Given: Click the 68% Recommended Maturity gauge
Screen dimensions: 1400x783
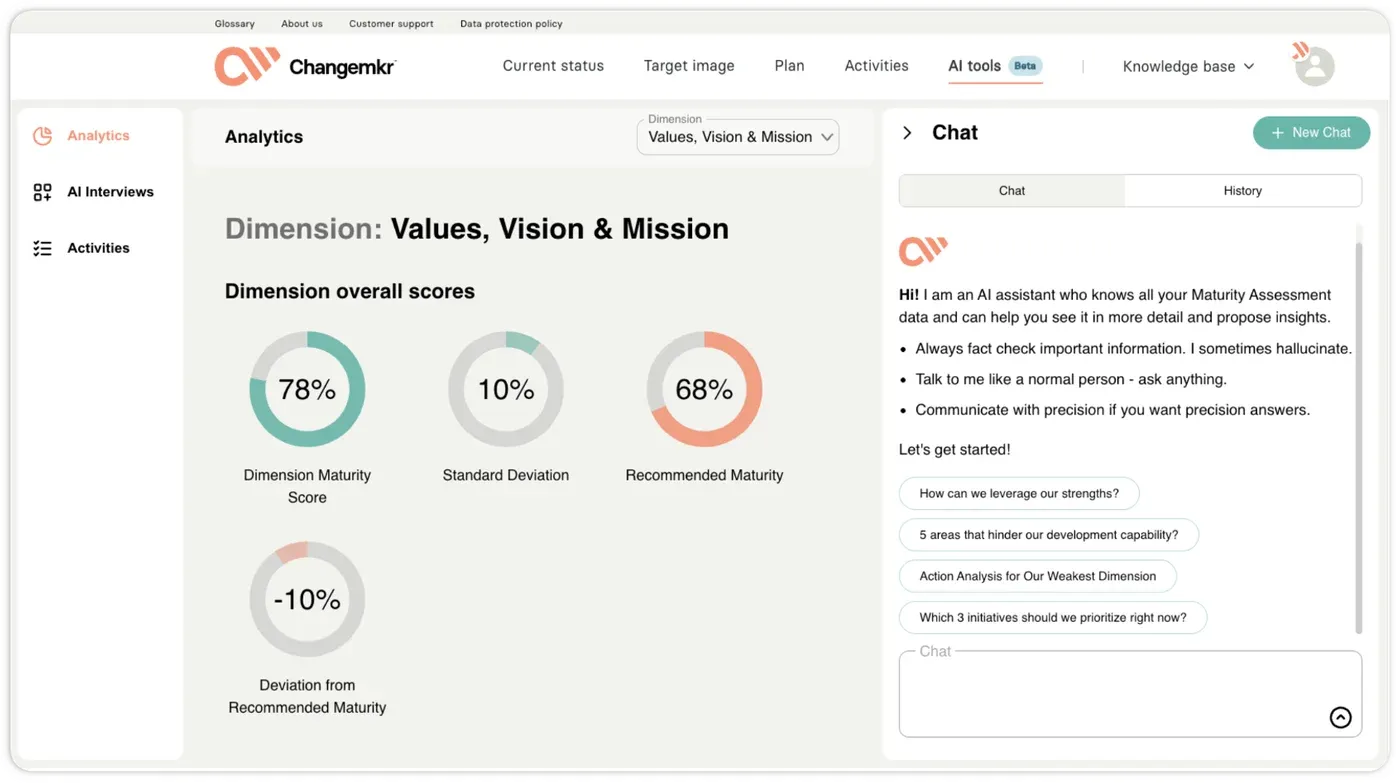Looking at the screenshot, I should tap(704, 389).
